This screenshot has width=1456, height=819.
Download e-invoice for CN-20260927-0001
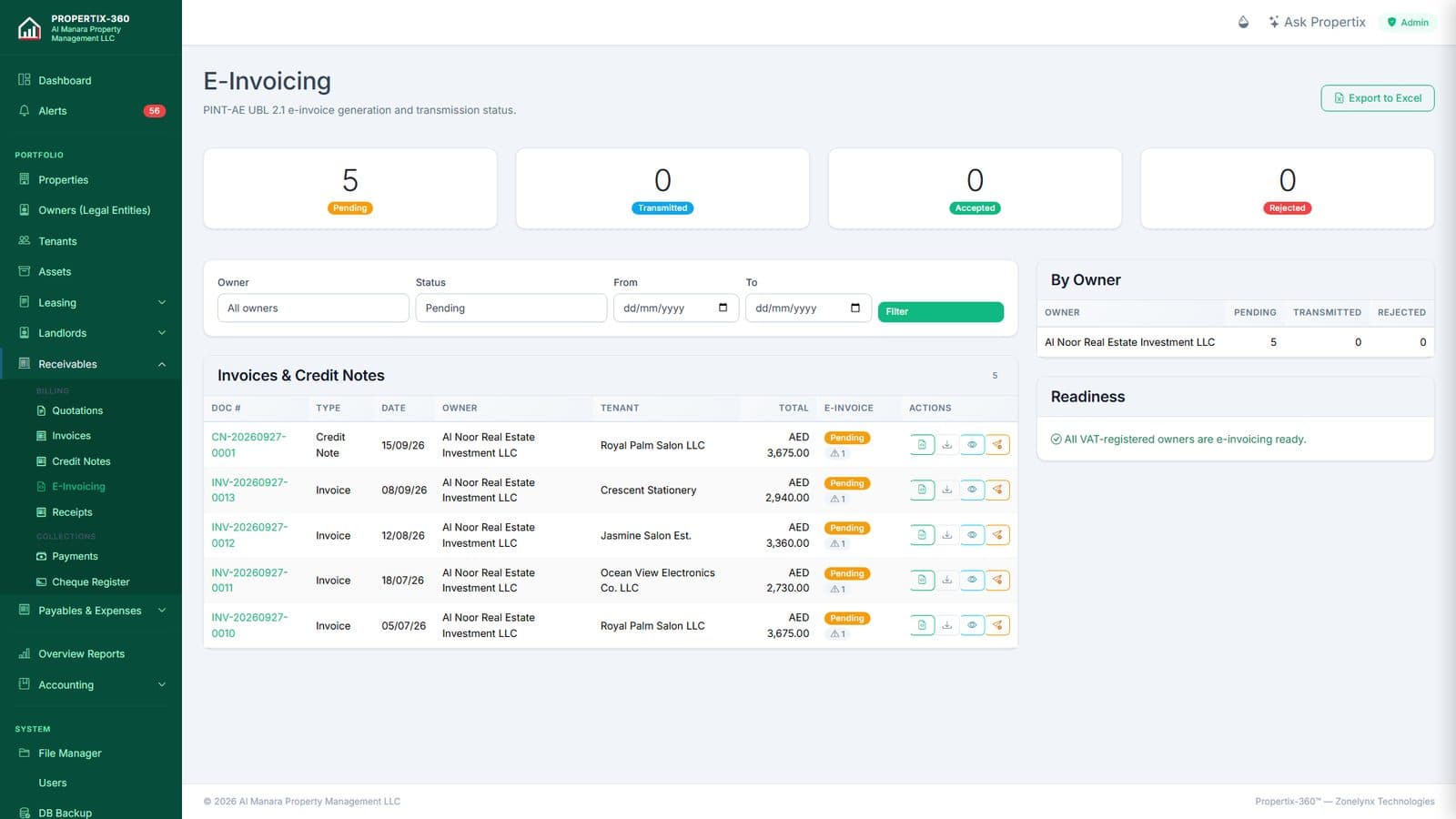click(x=947, y=445)
